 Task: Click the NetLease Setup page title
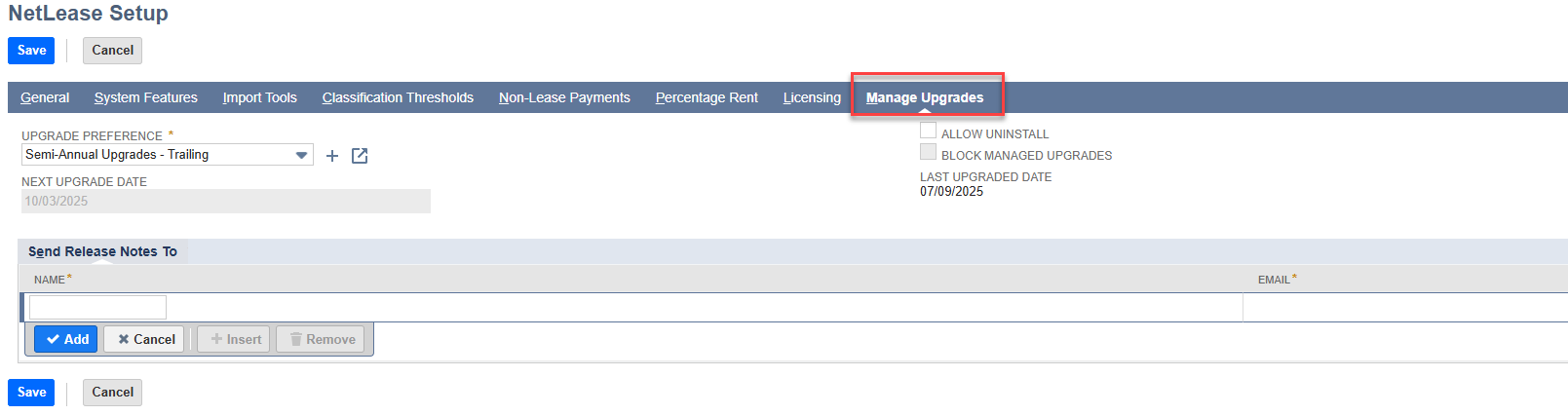point(88,14)
